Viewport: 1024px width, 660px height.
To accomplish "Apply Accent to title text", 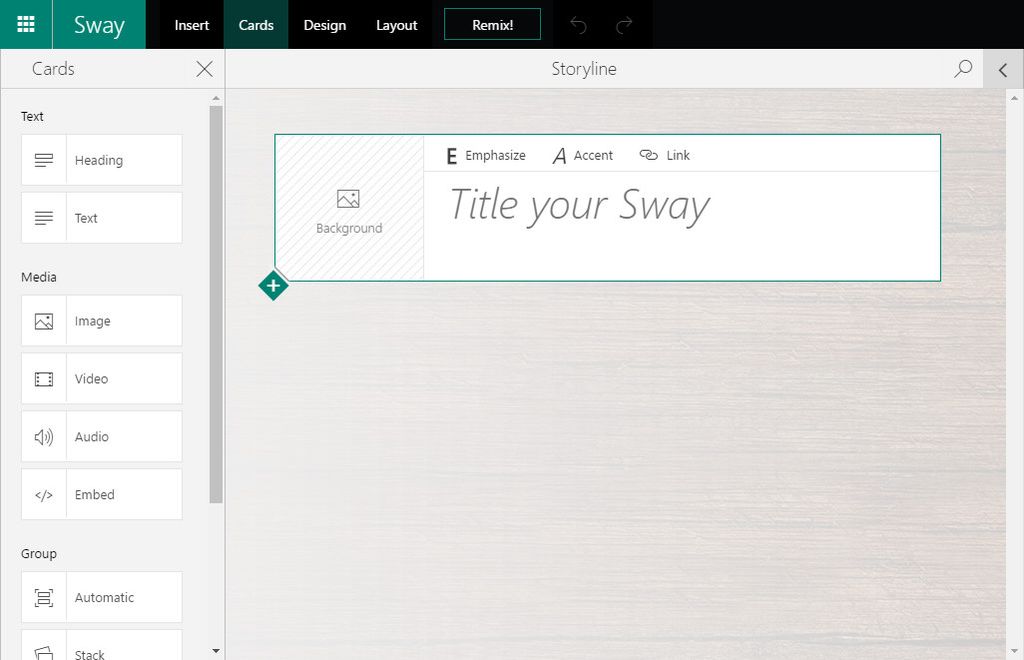I will 583,155.
